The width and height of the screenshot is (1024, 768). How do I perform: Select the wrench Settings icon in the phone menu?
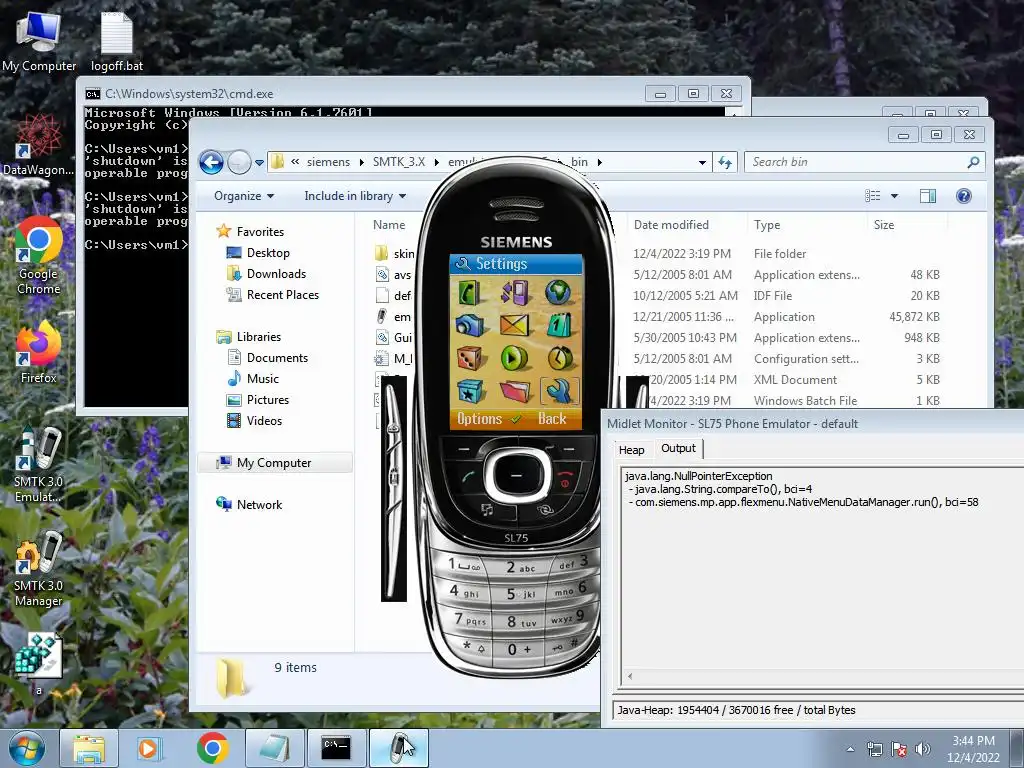(x=560, y=391)
